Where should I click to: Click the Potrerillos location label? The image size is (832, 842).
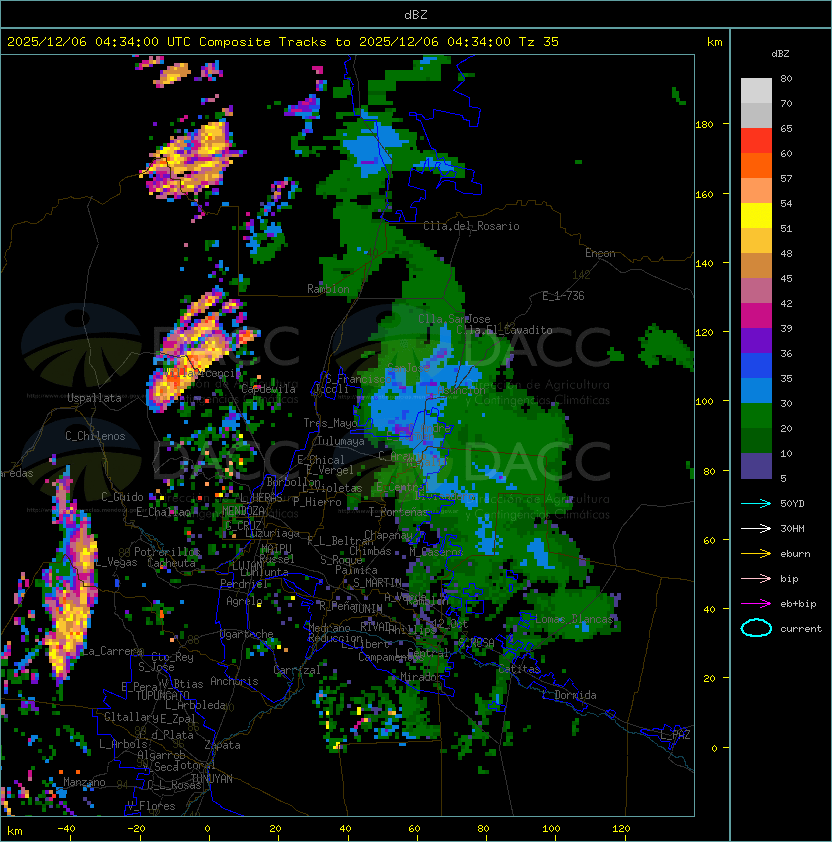tap(167, 551)
